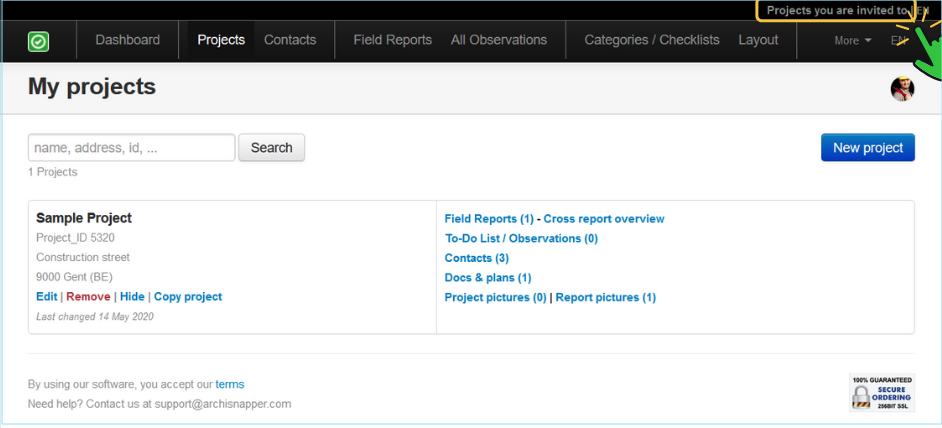Image resolution: width=942 pixels, height=428 pixels.
Task: Edit the Sample Project
Action: (46, 297)
